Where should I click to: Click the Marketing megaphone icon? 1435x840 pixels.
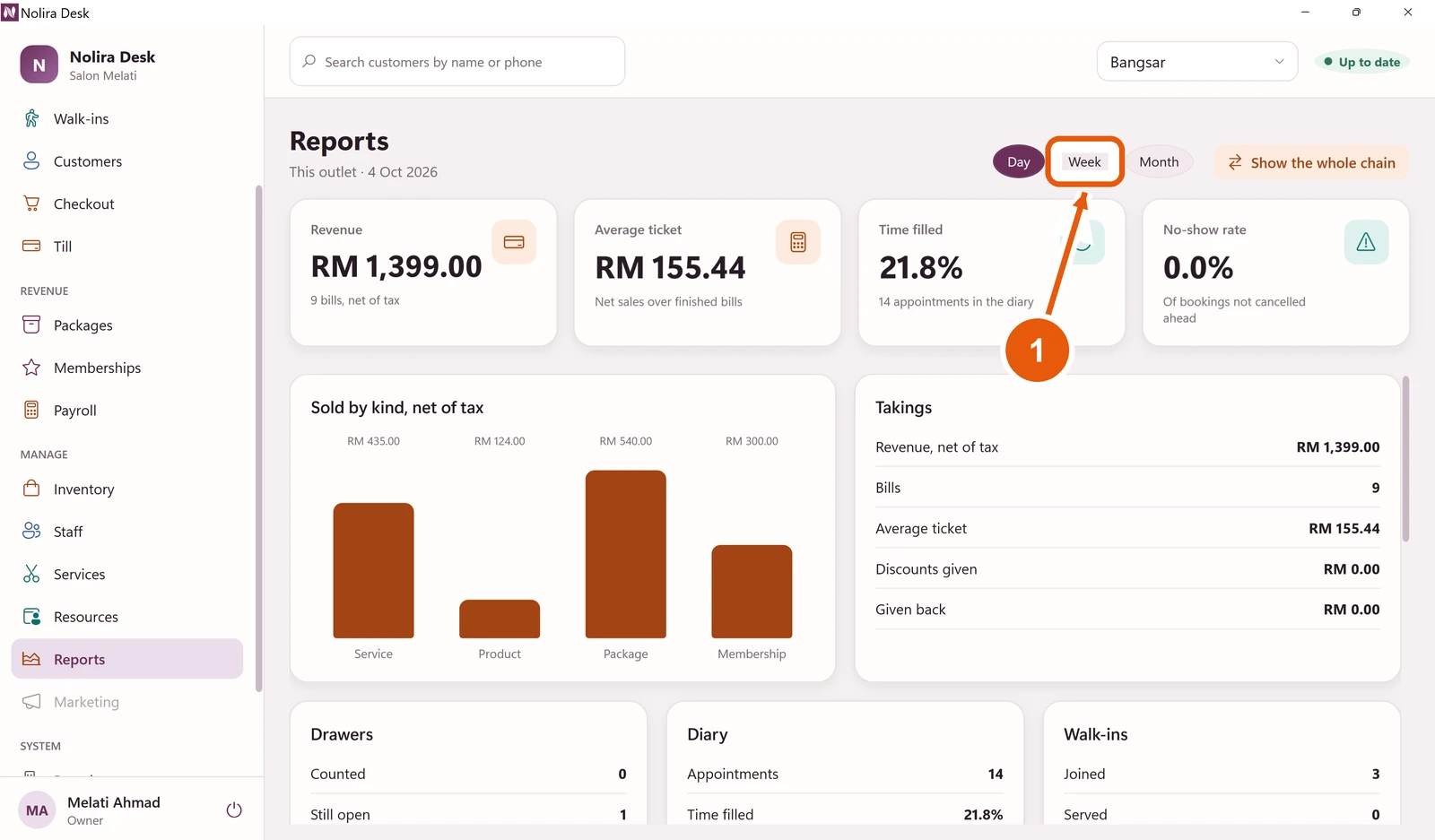tap(31, 701)
